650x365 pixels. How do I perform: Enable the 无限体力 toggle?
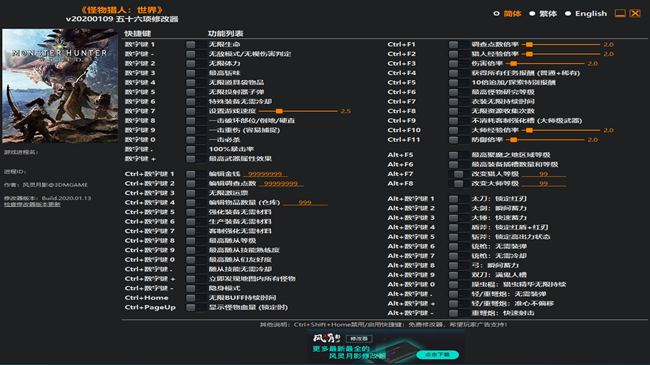pos(196,63)
